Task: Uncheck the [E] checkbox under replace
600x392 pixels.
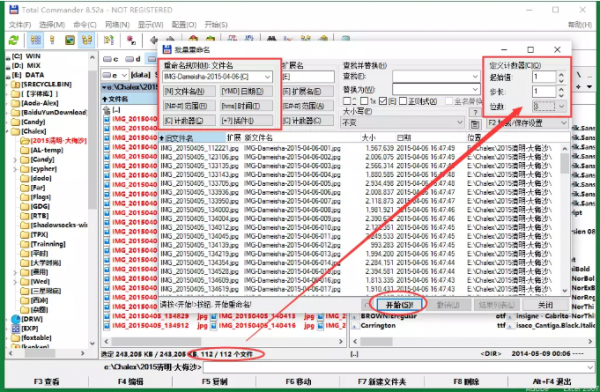Action: (383, 101)
